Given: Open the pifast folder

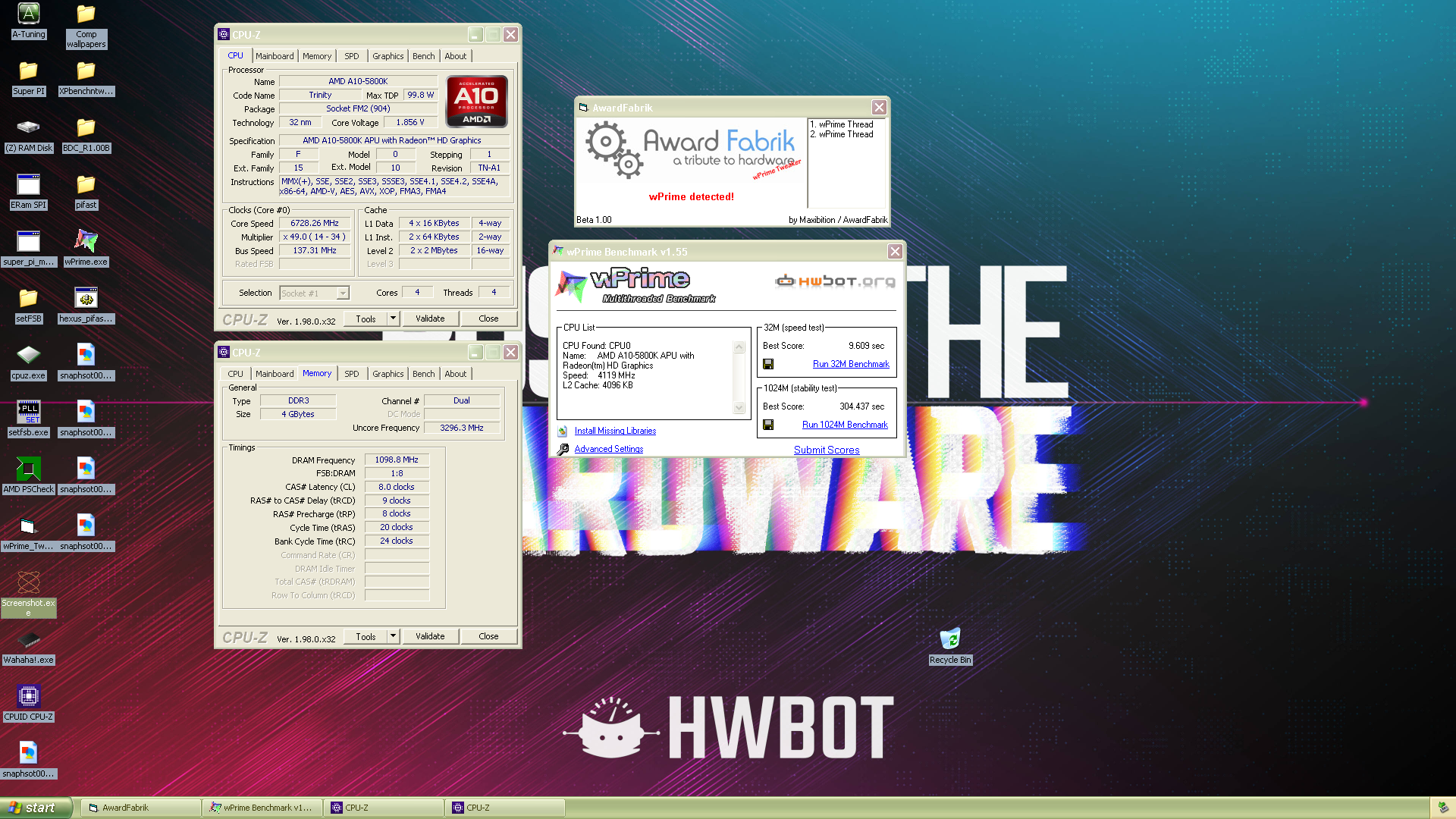Looking at the screenshot, I should click(86, 191).
